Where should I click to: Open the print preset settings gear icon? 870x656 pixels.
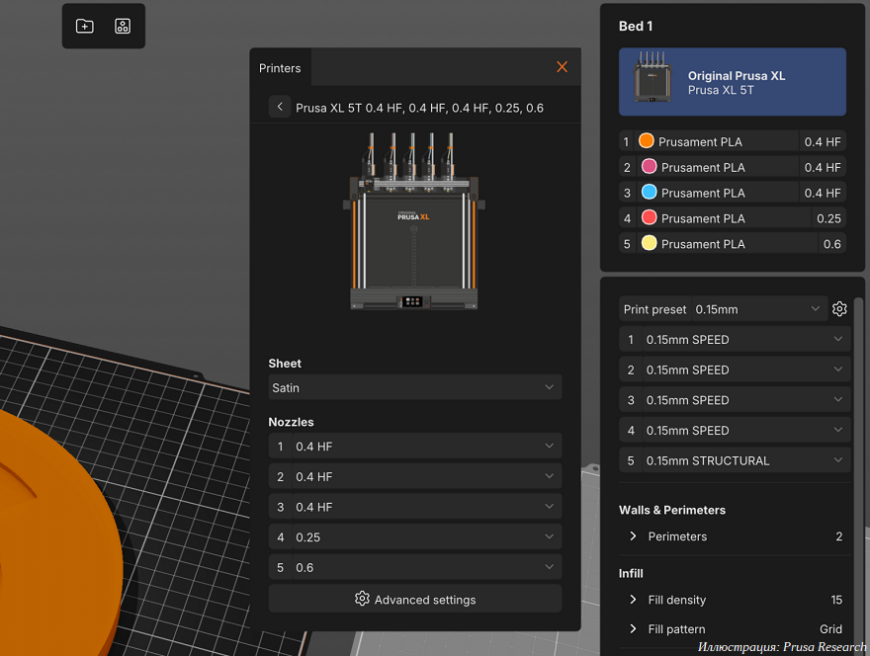coord(839,309)
